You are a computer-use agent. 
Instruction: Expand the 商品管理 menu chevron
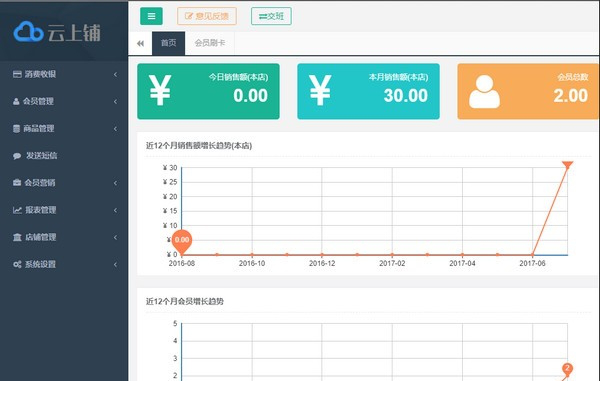116,129
